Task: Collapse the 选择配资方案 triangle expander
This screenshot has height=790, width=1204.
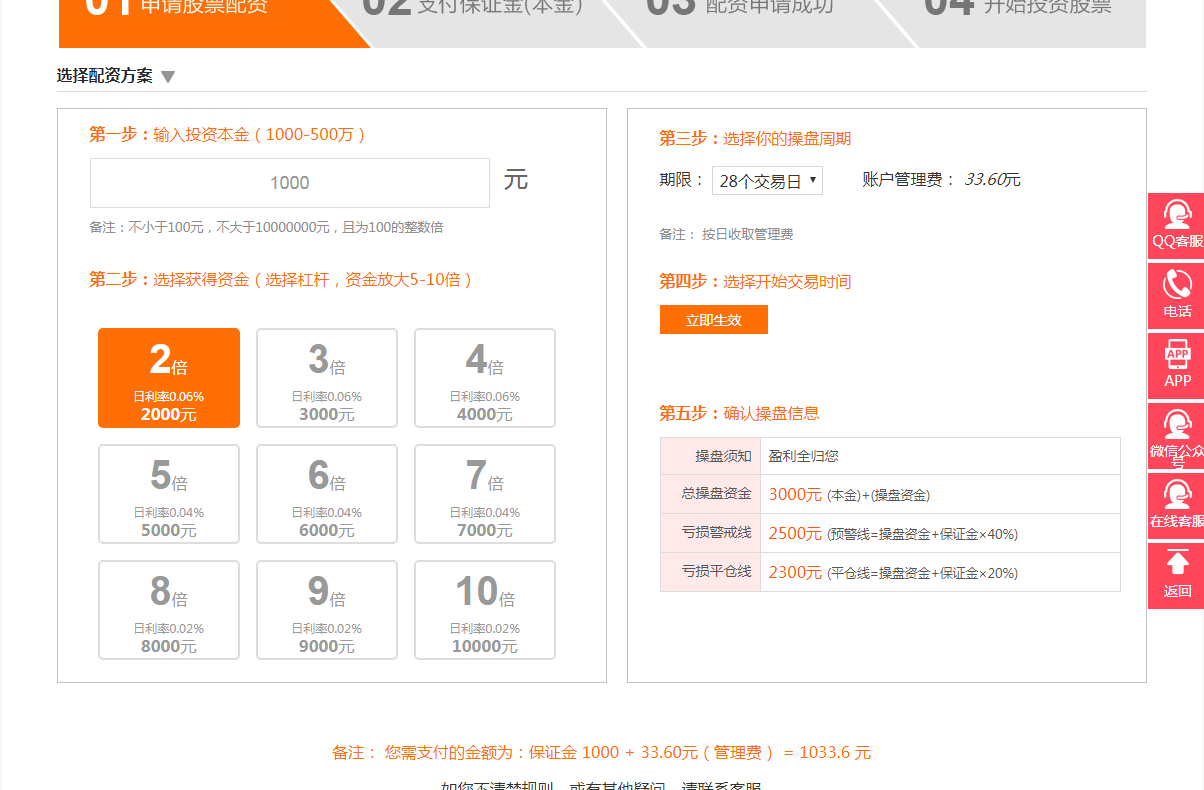Action: tap(168, 77)
